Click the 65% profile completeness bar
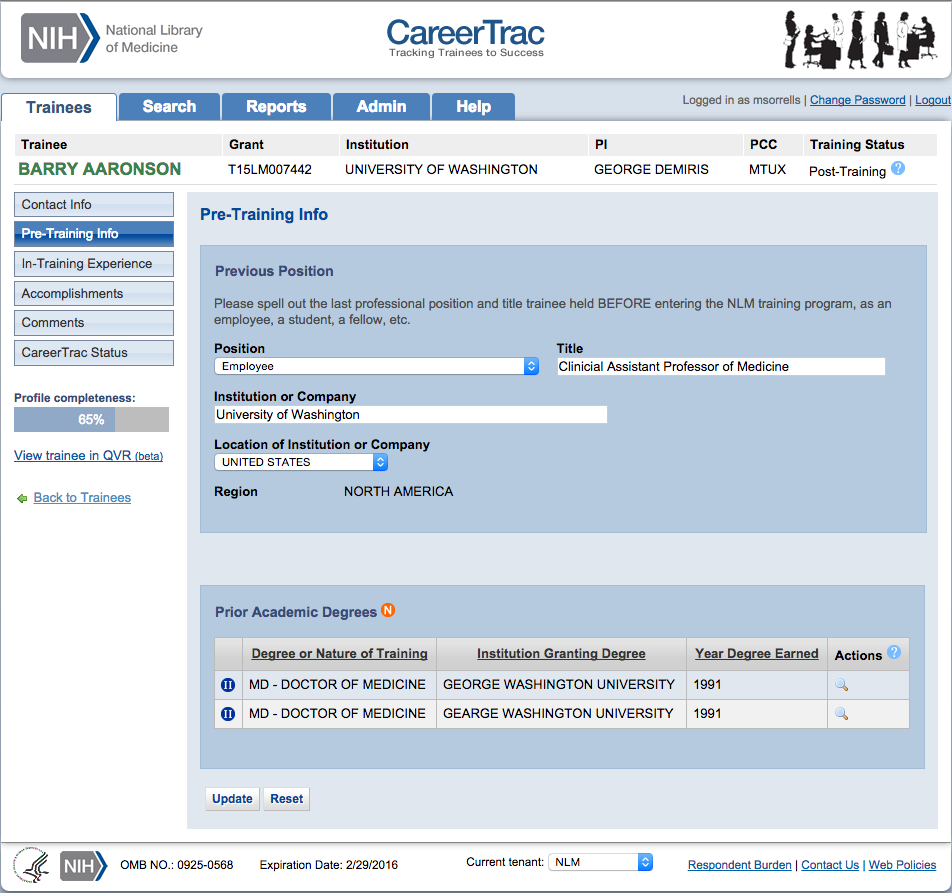 92,419
